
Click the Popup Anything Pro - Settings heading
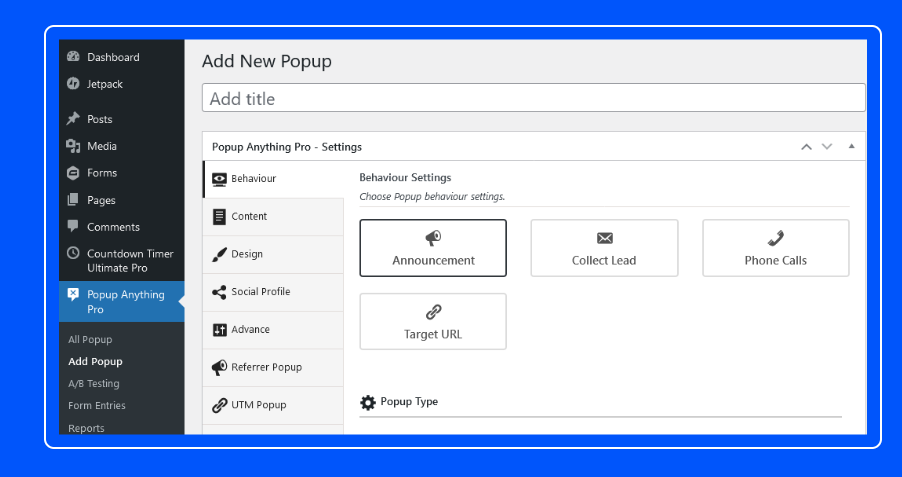[x=287, y=147]
